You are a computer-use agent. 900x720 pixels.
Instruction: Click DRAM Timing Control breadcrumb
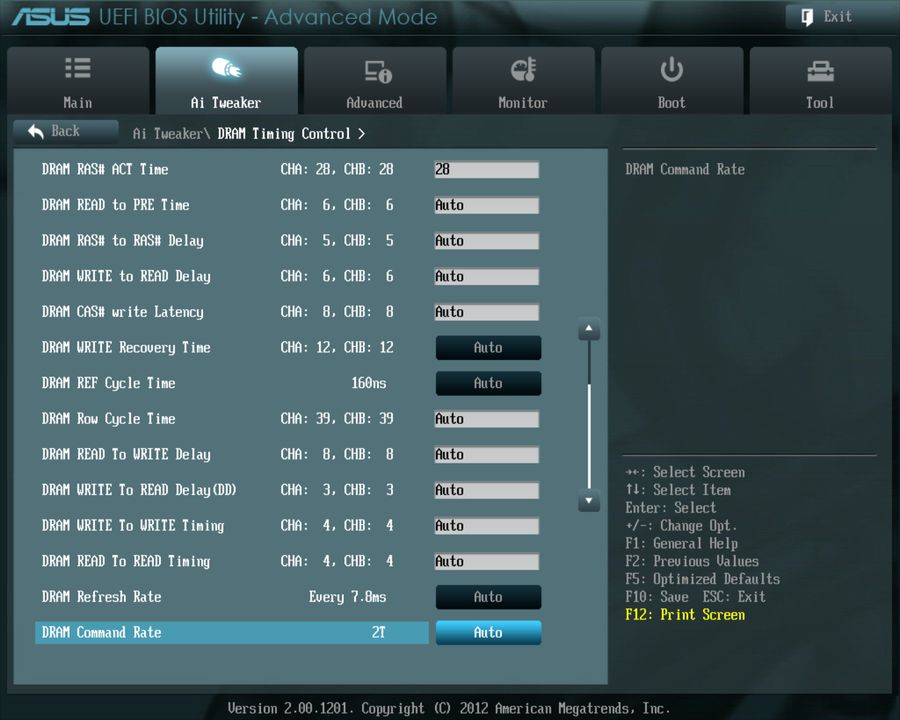coord(284,134)
